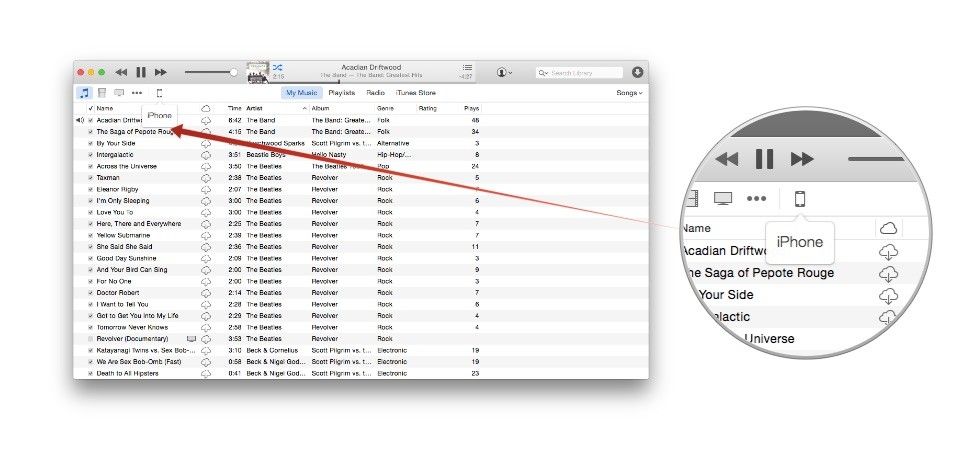Click iCloud download icon for Taxman
Screen dimensions: 978x465
(x=206, y=177)
